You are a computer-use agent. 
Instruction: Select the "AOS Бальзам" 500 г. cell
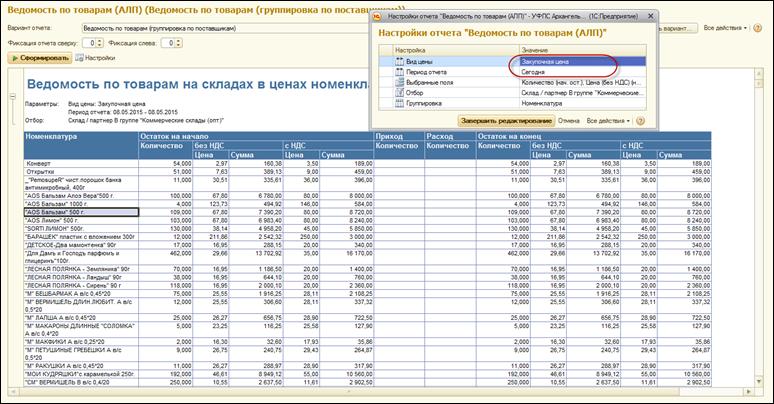click(x=81, y=212)
